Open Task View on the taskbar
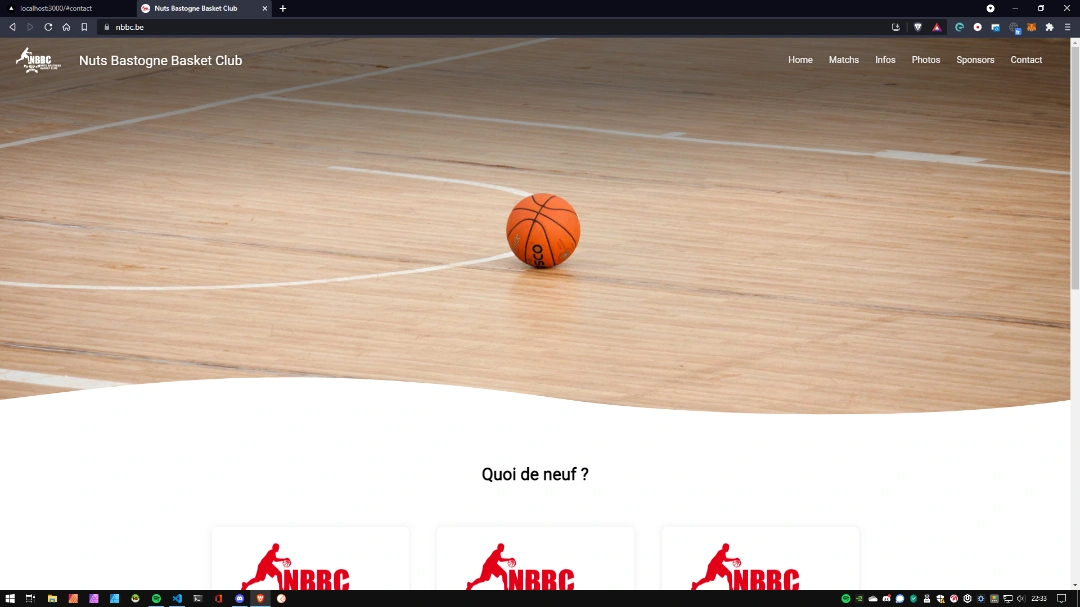 pyautogui.click(x=30, y=599)
